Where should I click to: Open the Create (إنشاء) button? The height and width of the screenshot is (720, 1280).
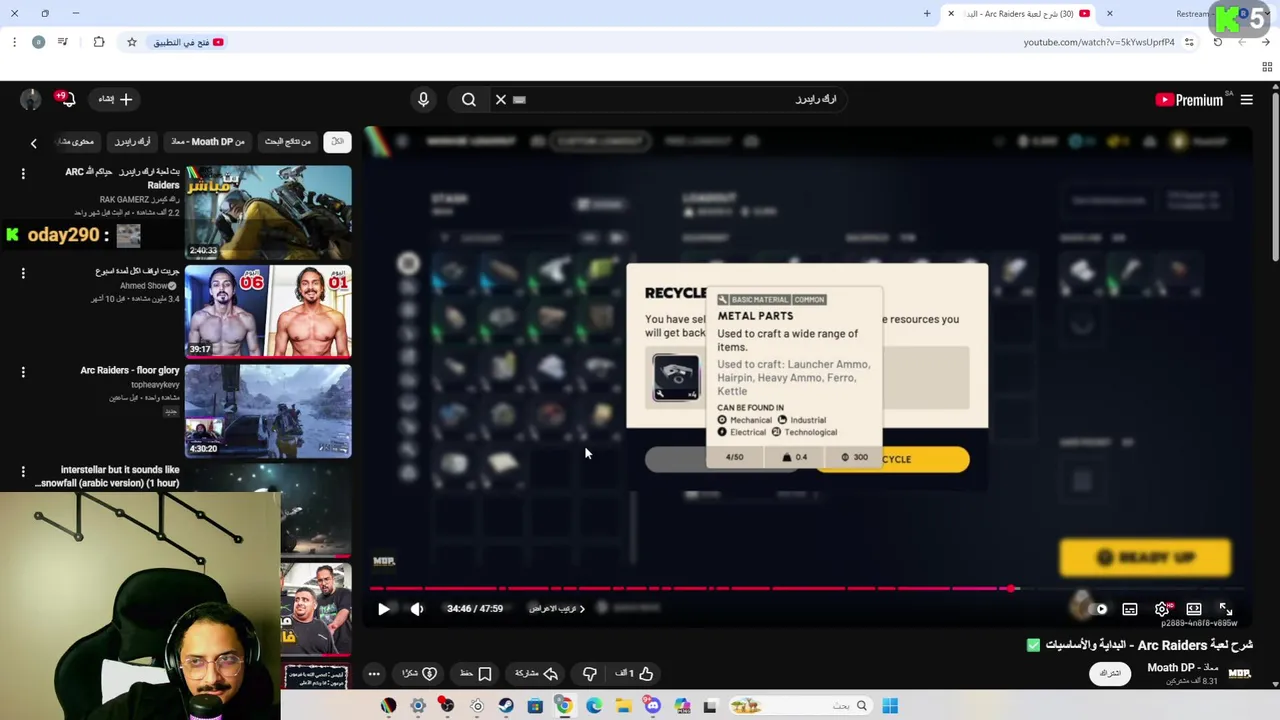[115, 100]
